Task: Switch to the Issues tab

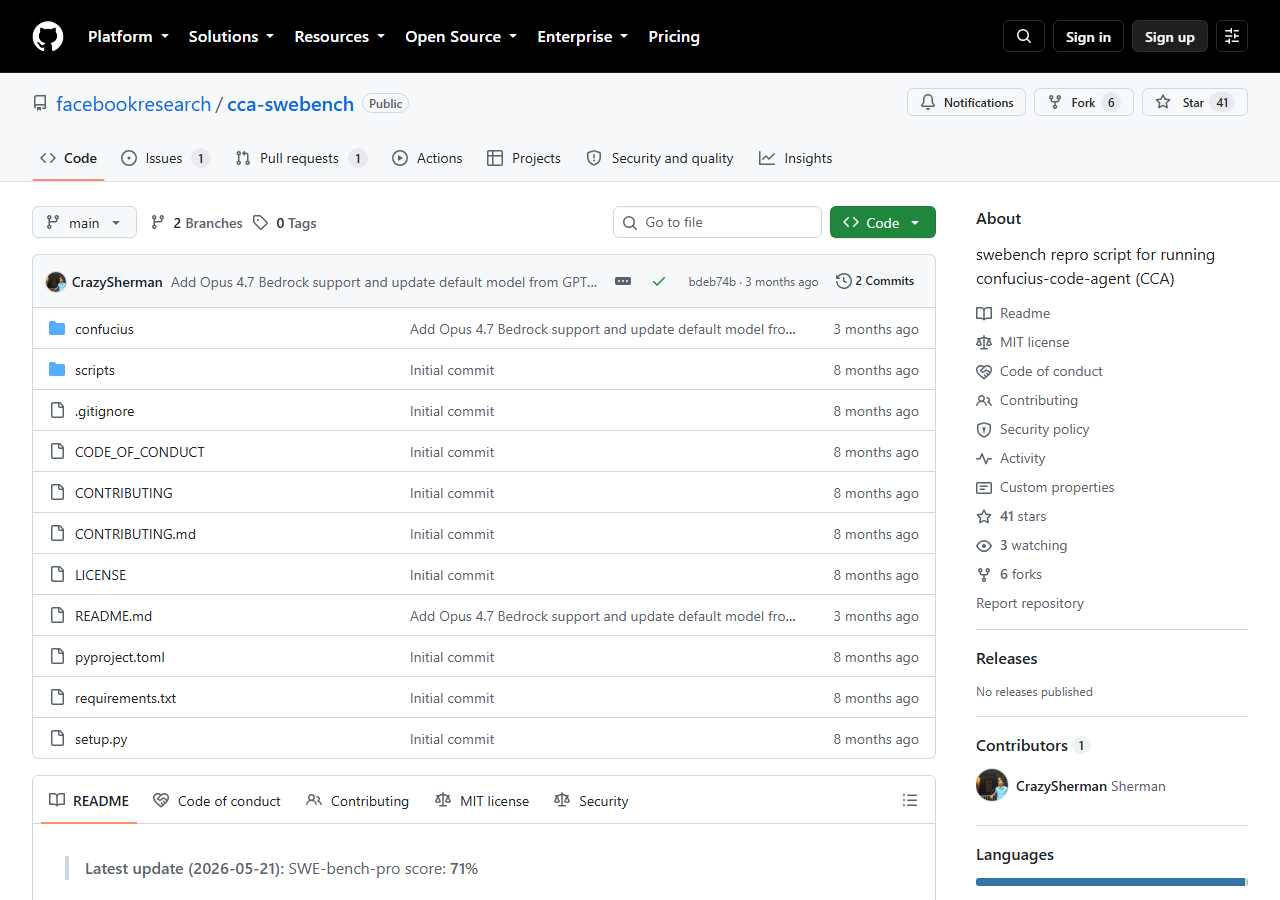Action: click(165, 158)
